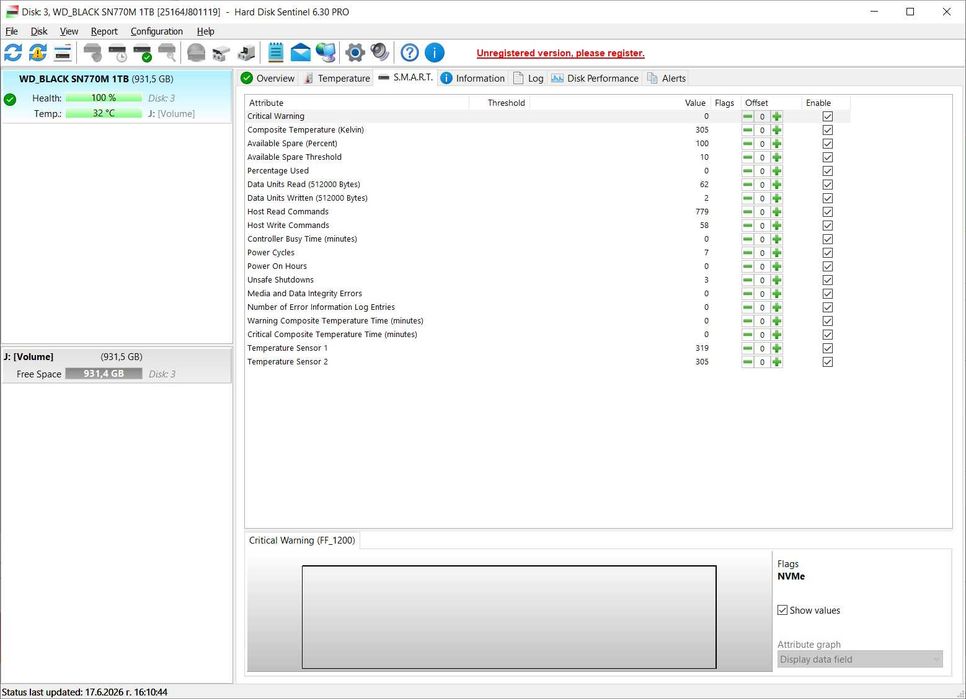Click the first grey disk test icon
Image resolution: width=966 pixels, height=699 pixels.
[92, 53]
